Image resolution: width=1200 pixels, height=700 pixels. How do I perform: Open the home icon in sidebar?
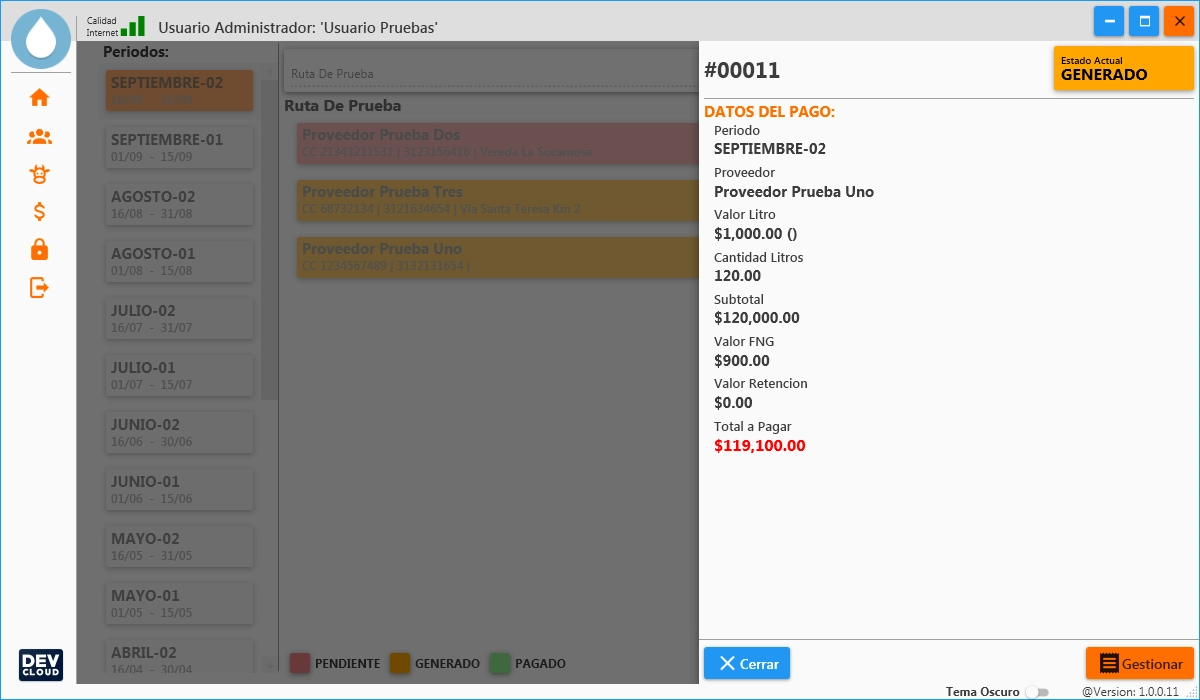pyautogui.click(x=39, y=98)
